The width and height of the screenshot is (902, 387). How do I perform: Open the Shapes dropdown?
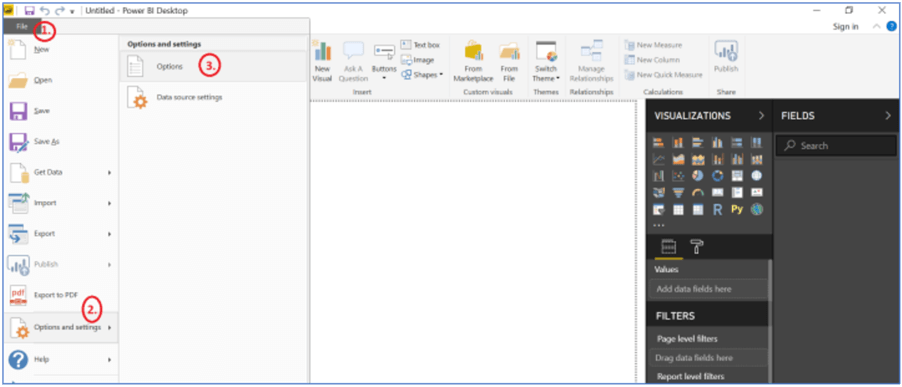coord(422,75)
